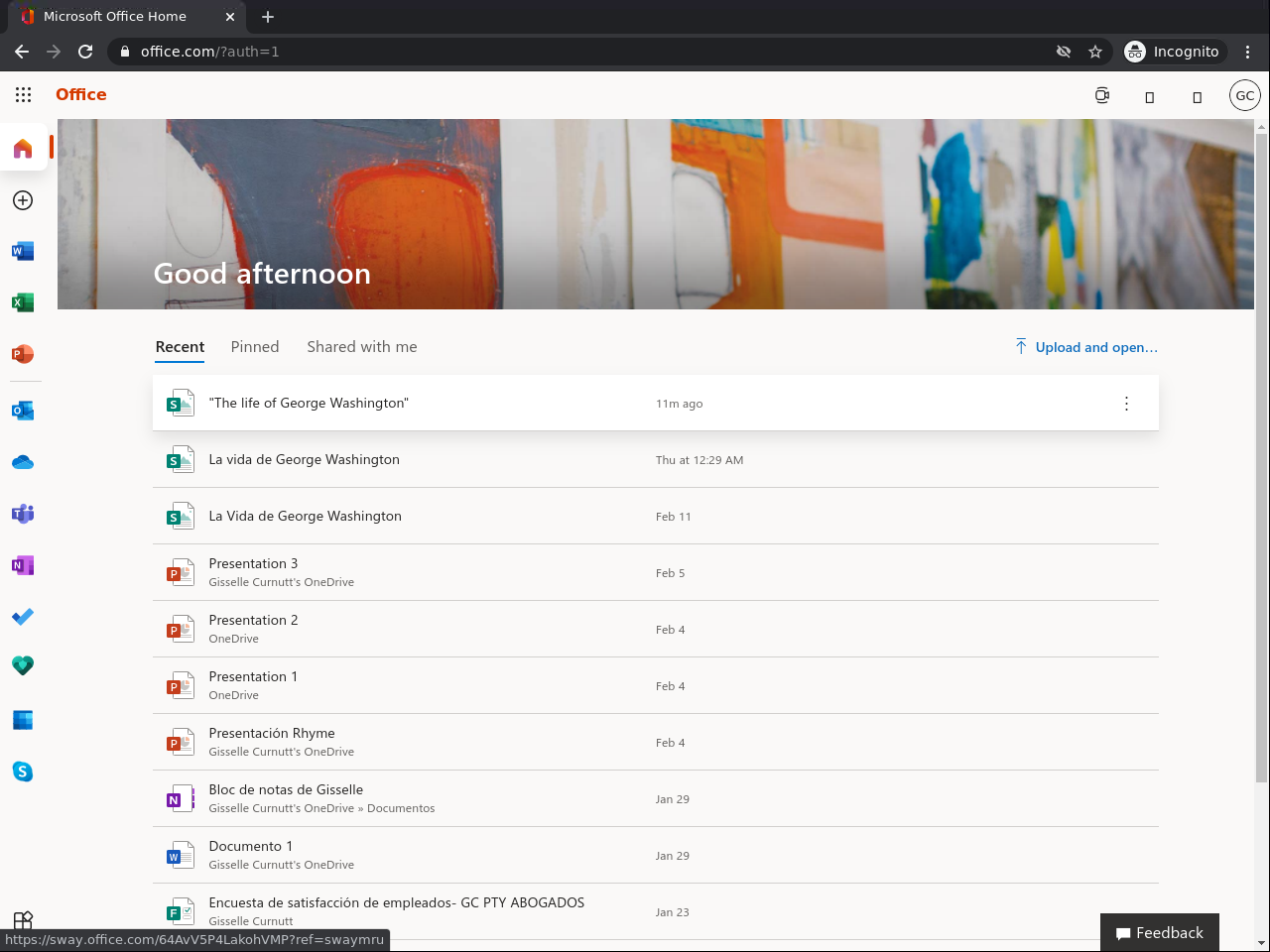Click Upload and open link
This screenshot has height=952, width=1270.
pos(1086,347)
